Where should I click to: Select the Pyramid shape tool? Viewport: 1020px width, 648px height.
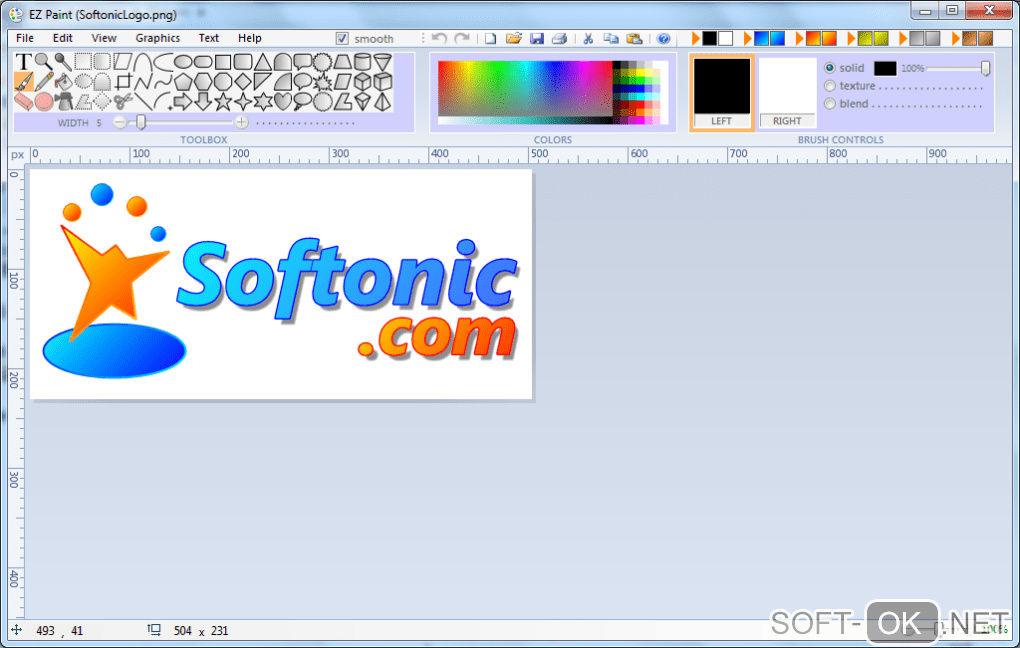(382, 102)
